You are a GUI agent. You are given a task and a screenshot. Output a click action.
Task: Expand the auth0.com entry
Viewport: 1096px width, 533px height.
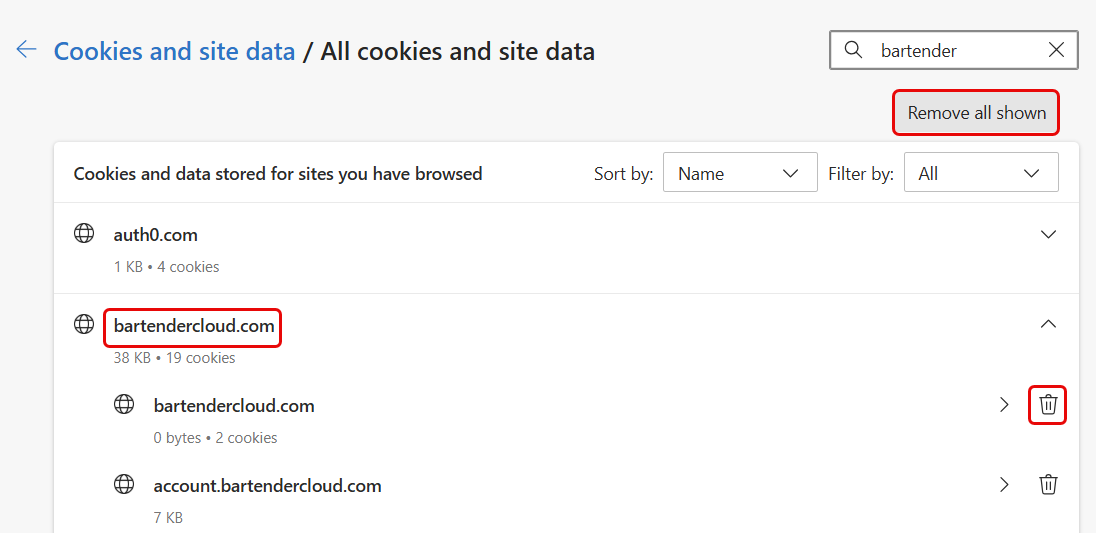pos(1048,235)
